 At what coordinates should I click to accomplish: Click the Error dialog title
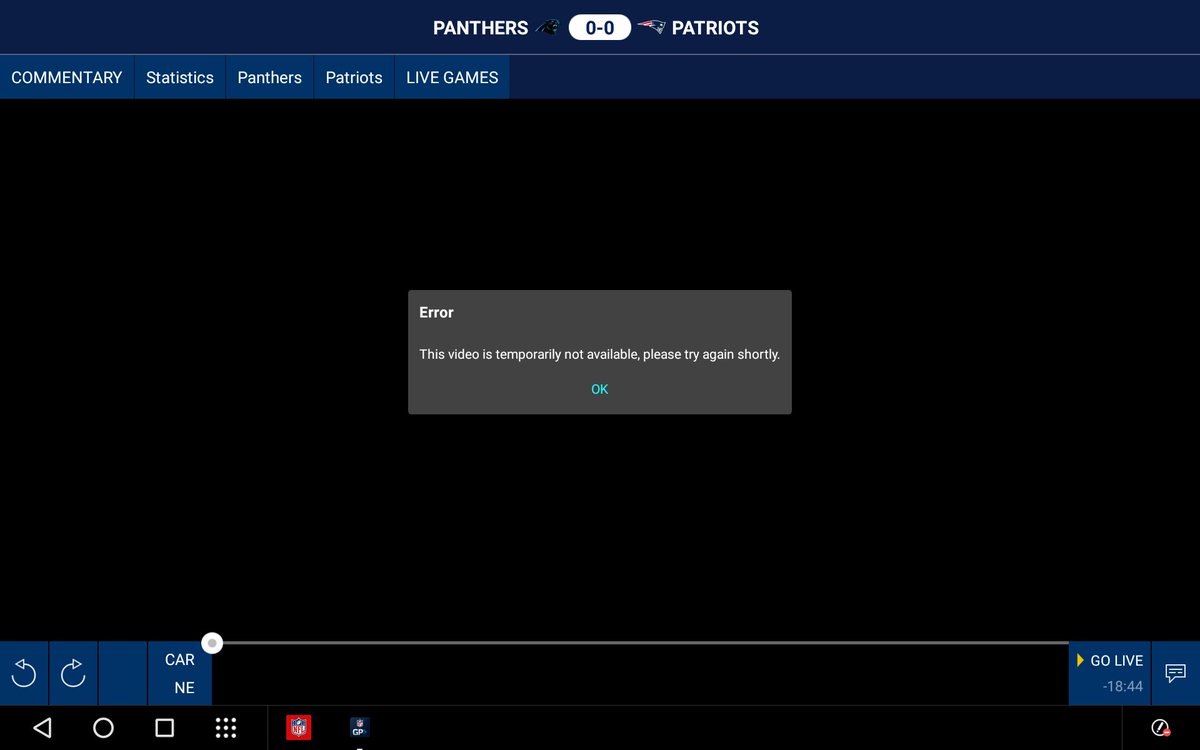point(436,313)
